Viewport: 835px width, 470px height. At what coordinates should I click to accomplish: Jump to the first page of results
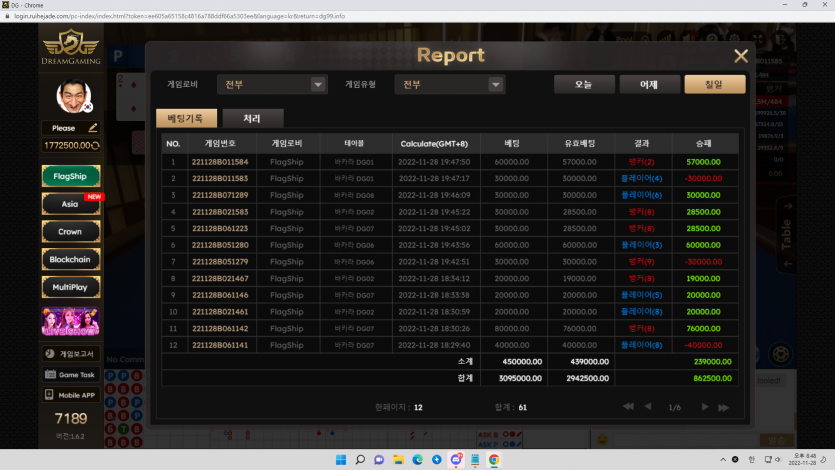pos(628,407)
